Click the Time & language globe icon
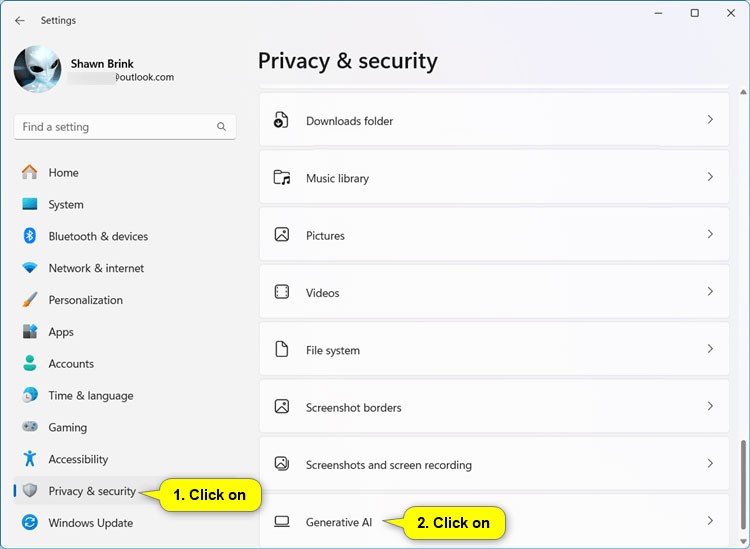750x549 pixels. point(30,395)
